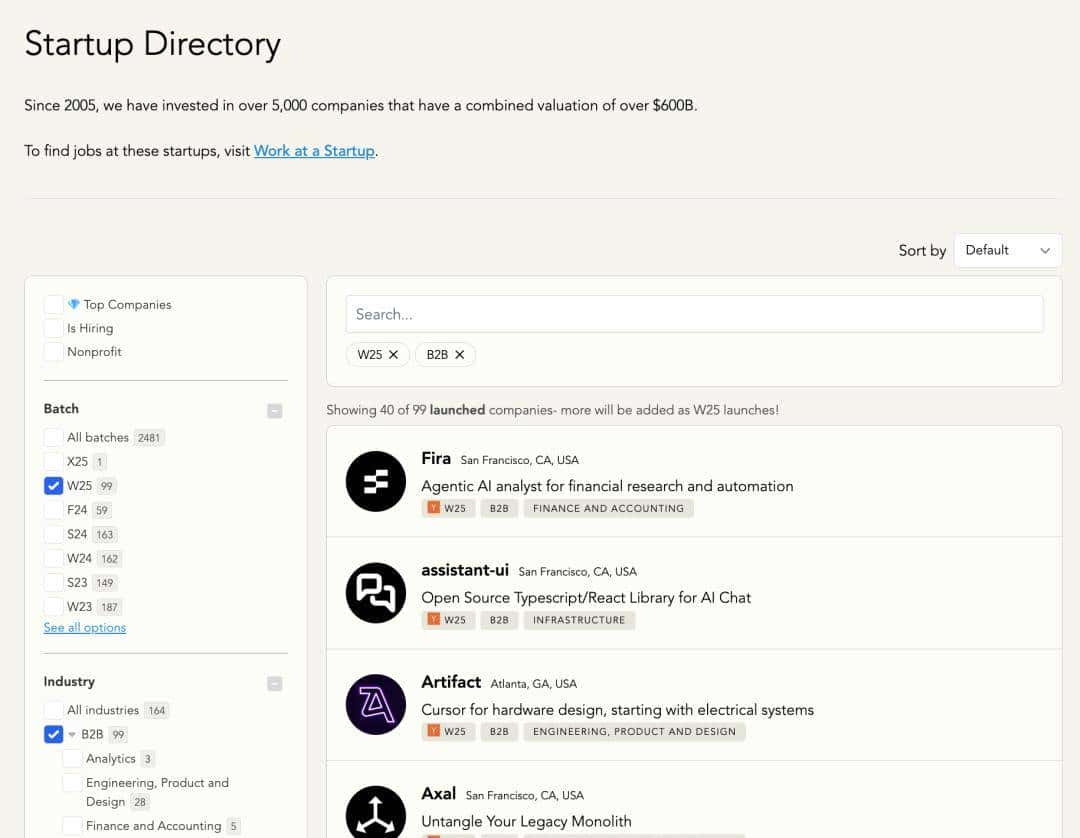Open the assistant-ui logo icon
The width and height of the screenshot is (1080, 838).
tap(375, 593)
